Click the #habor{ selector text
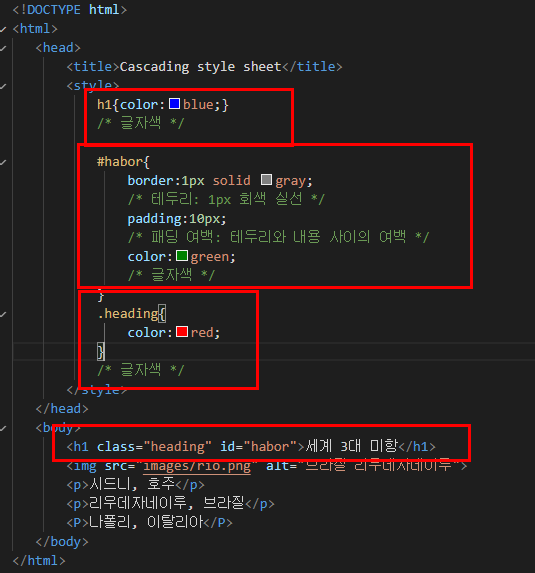 click(x=123, y=162)
